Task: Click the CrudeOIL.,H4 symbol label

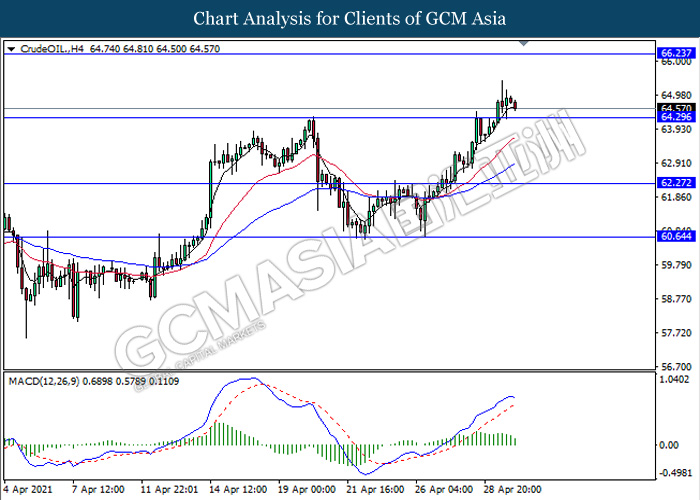Action: [x=52, y=49]
